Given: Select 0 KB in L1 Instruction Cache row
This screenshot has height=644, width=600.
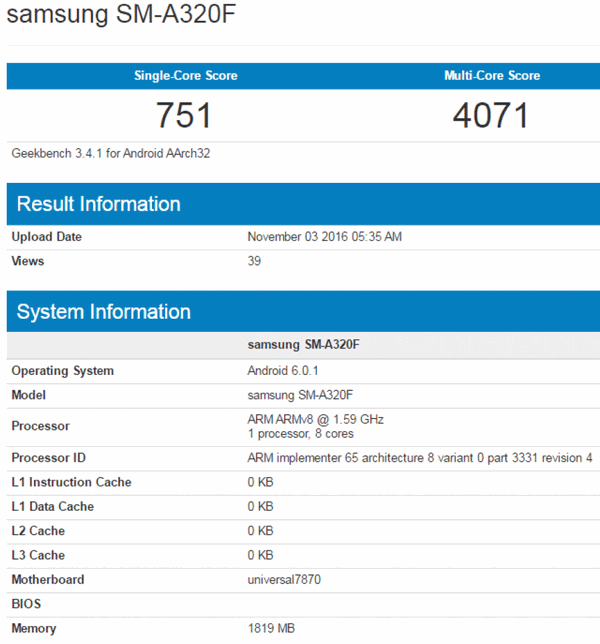Looking at the screenshot, I should [260, 482].
